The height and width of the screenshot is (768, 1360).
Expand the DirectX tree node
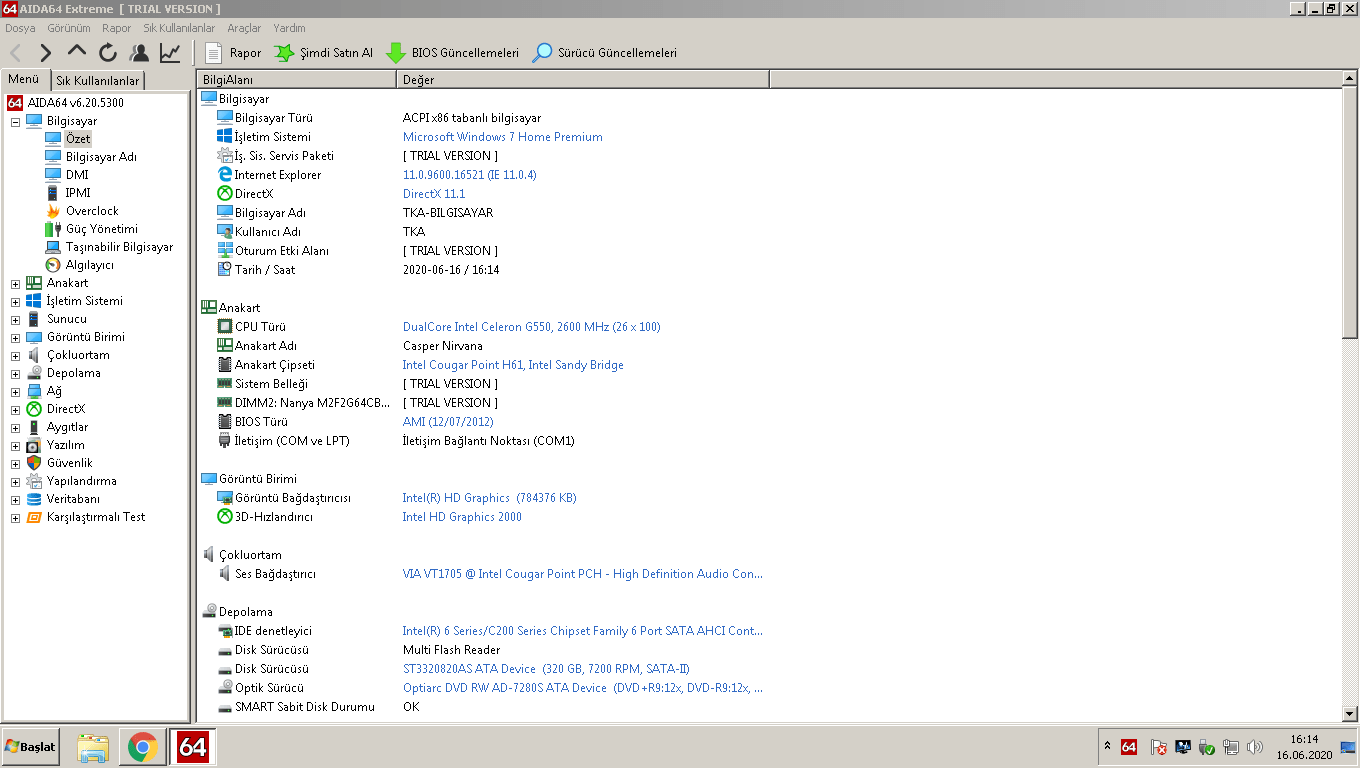tap(15, 410)
